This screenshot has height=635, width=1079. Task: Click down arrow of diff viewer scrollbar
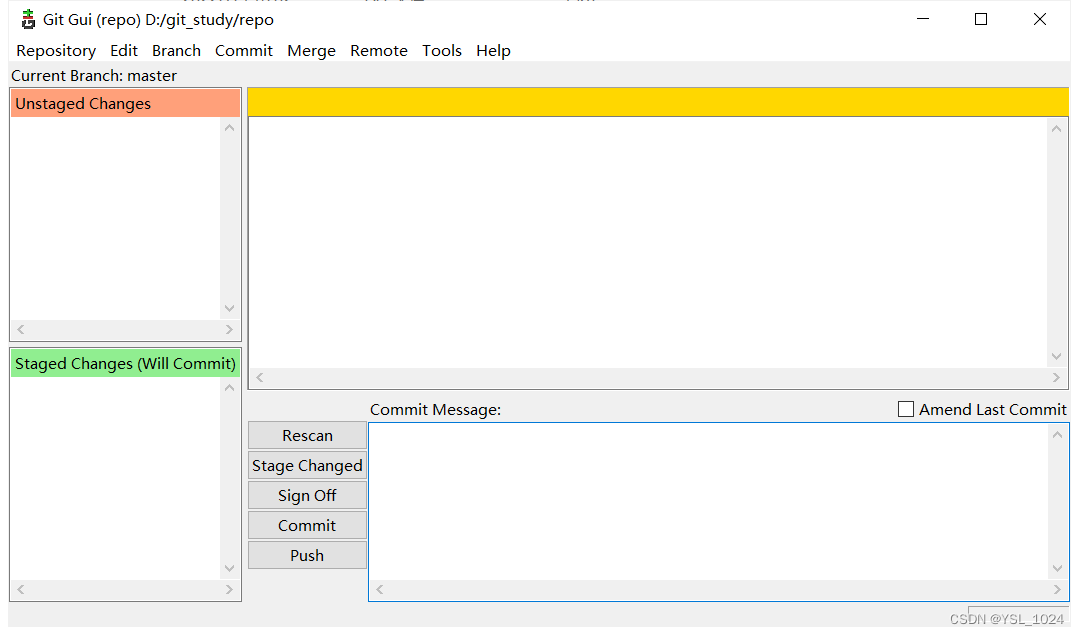point(1056,356)
